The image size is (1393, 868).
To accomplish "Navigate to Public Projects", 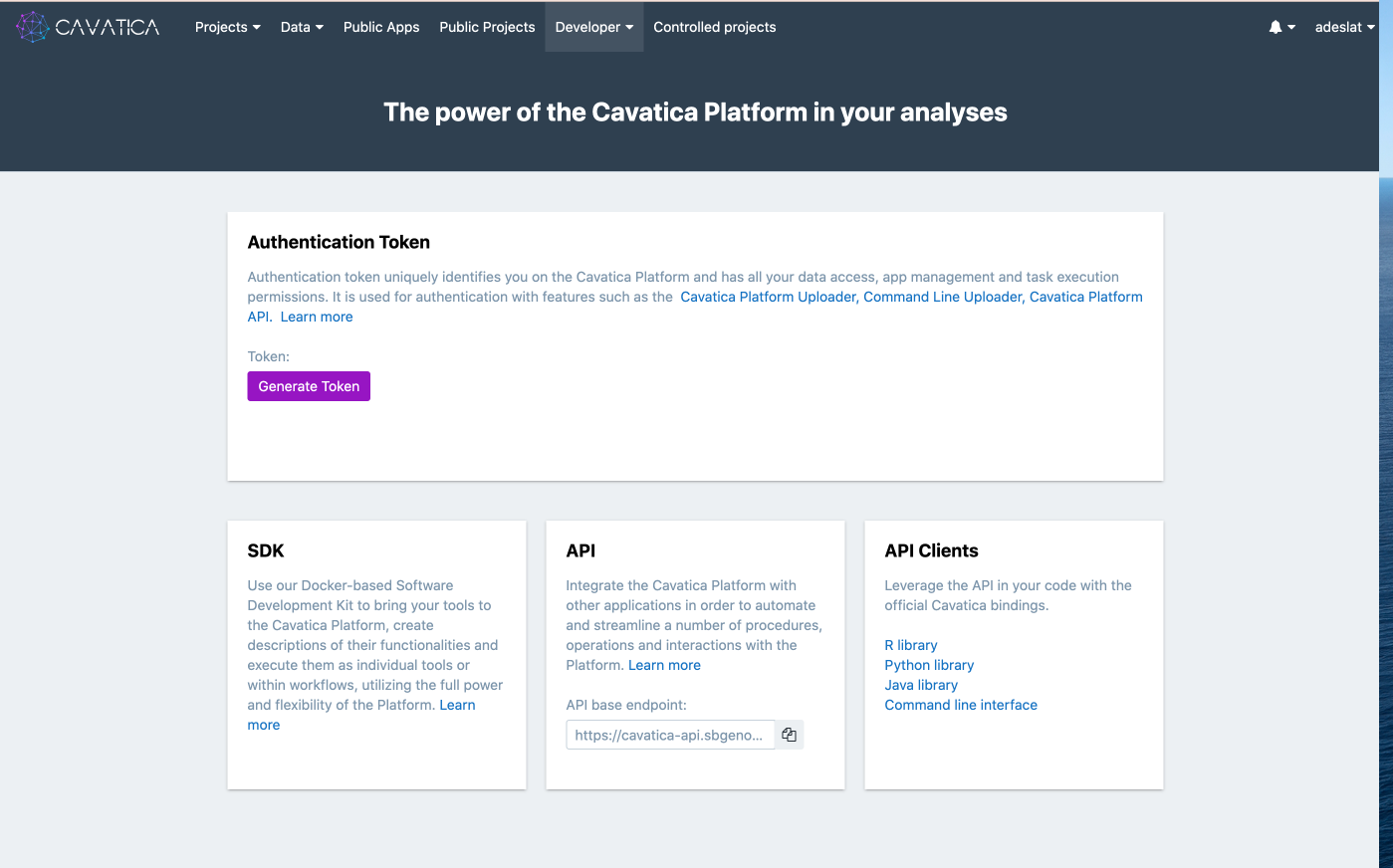I will (487, 27).
